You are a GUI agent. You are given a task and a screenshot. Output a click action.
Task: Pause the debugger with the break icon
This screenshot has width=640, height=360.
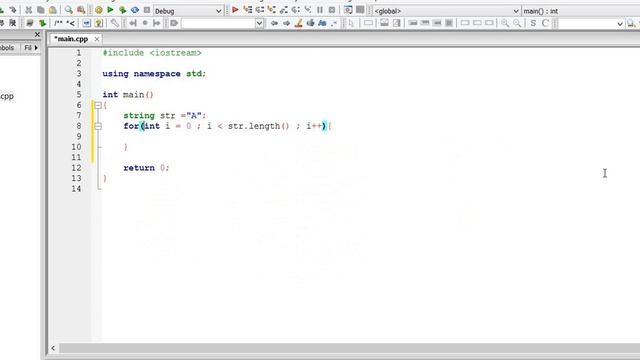320,10
